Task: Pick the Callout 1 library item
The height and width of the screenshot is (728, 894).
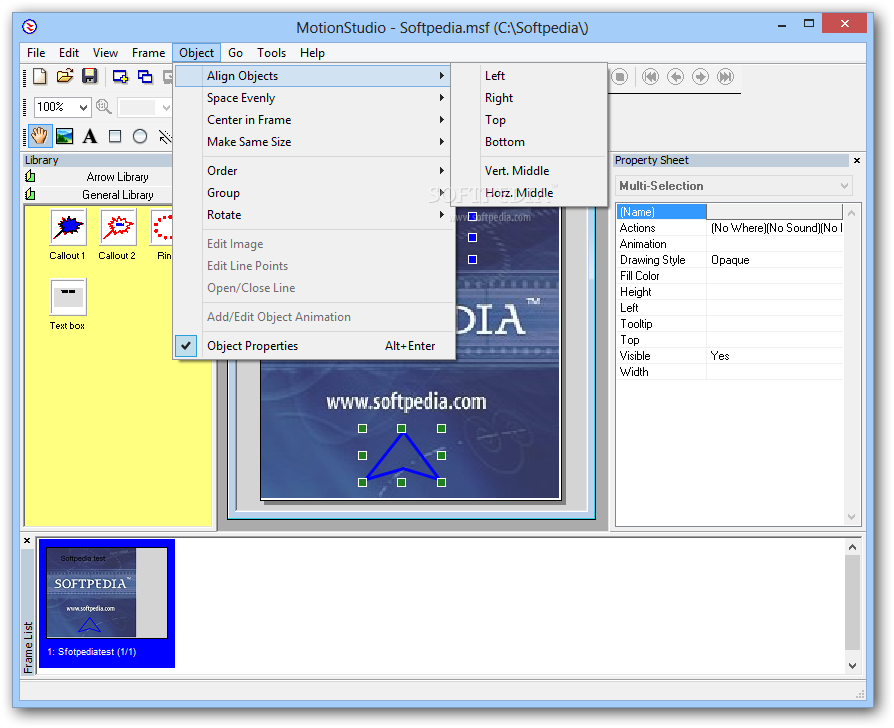Action: 68,234
